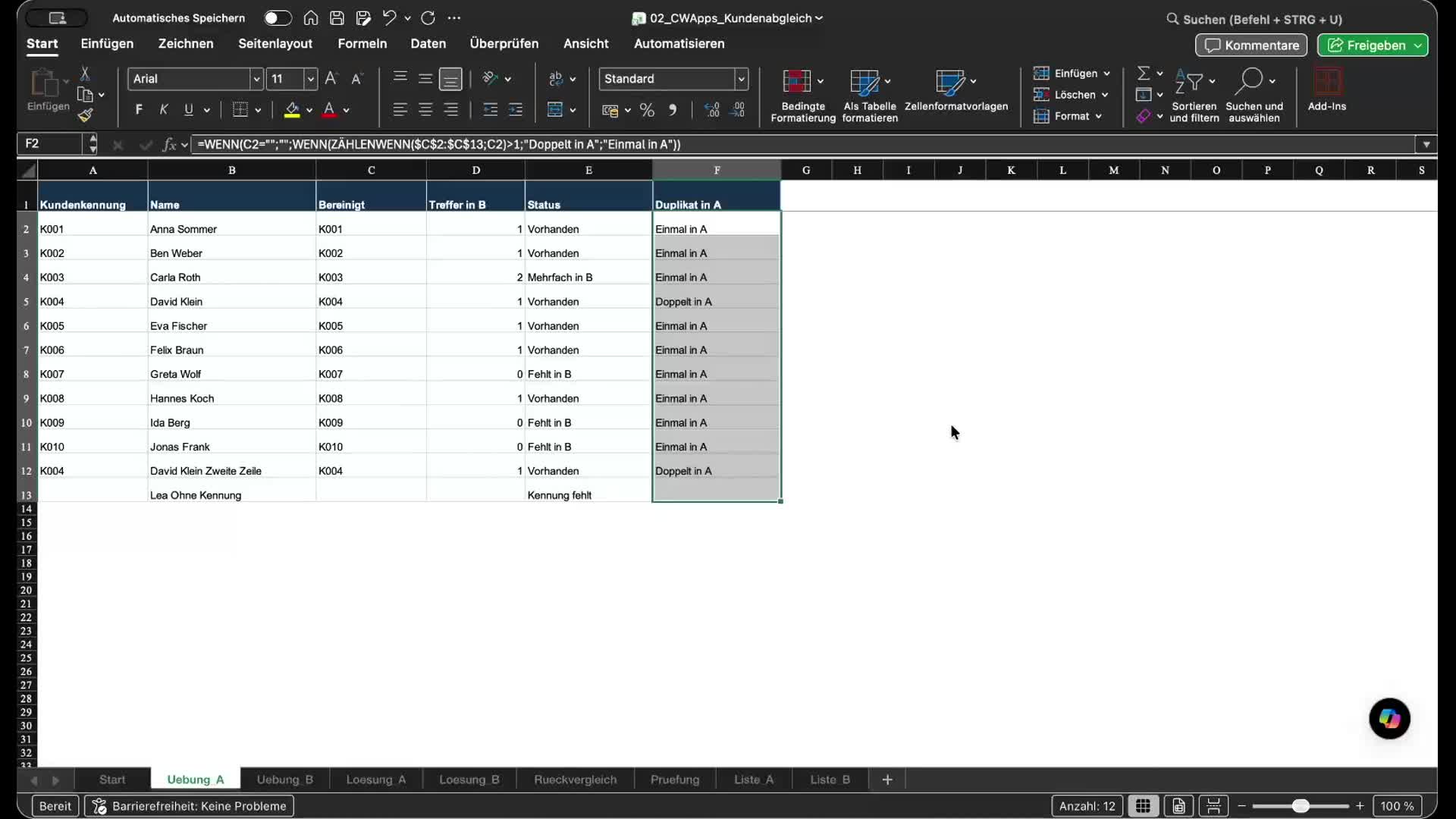Toggle the Automatisches Speichern switch
This screenshot has width=1456, height=819.
pos(278,17)
